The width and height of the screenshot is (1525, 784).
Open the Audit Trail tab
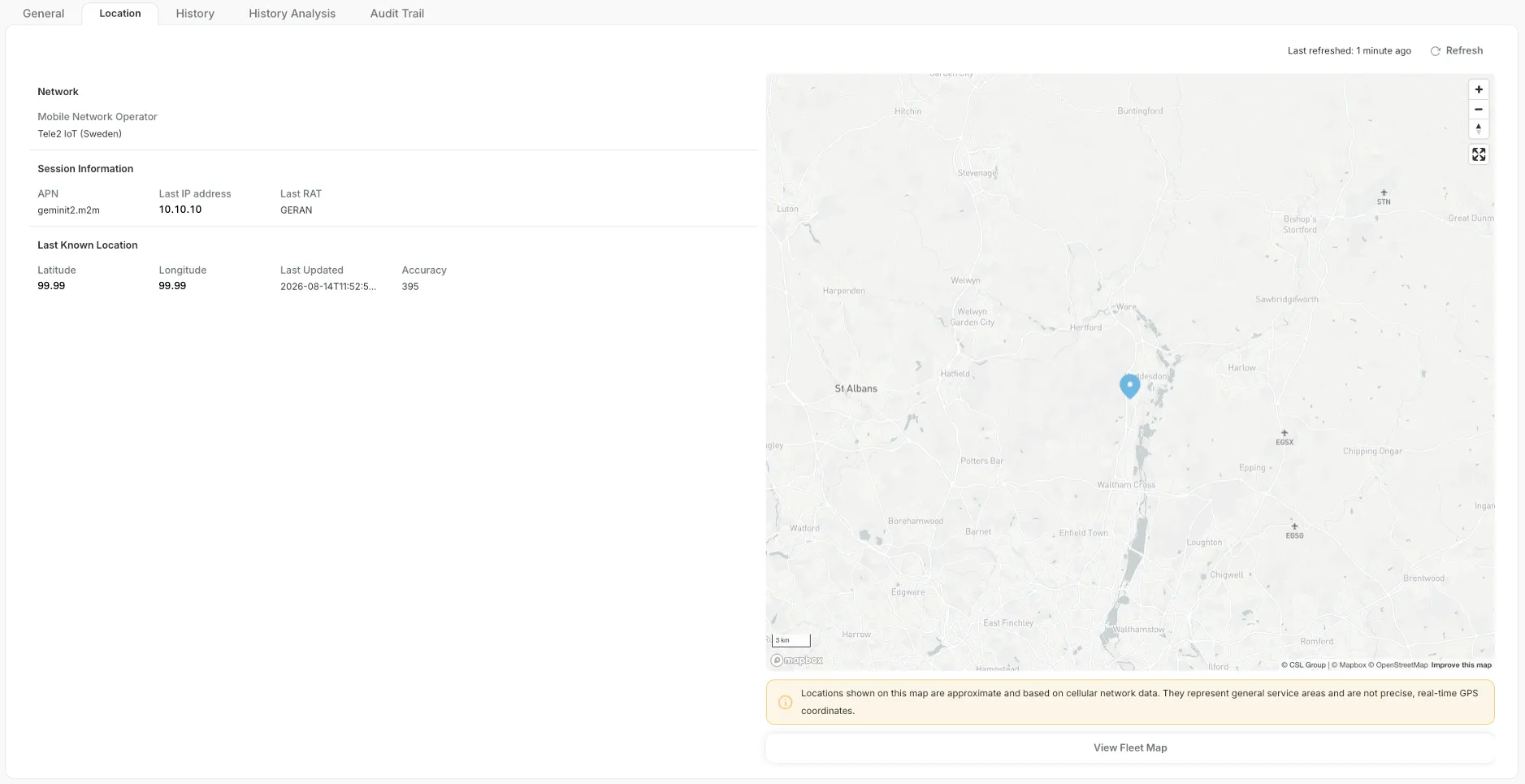(397, 13)
